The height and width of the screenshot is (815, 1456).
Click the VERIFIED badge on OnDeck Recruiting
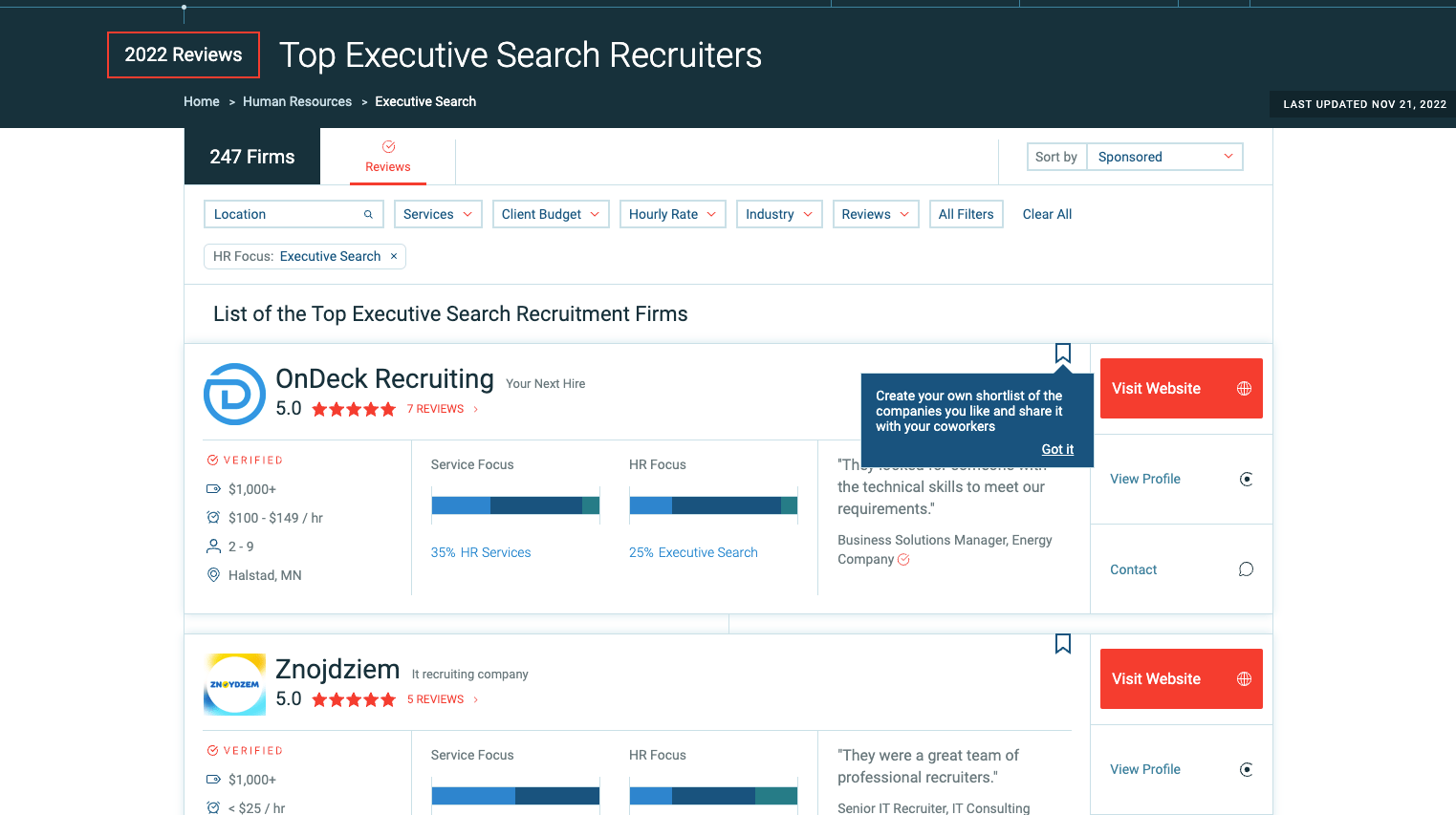(245, 460)
